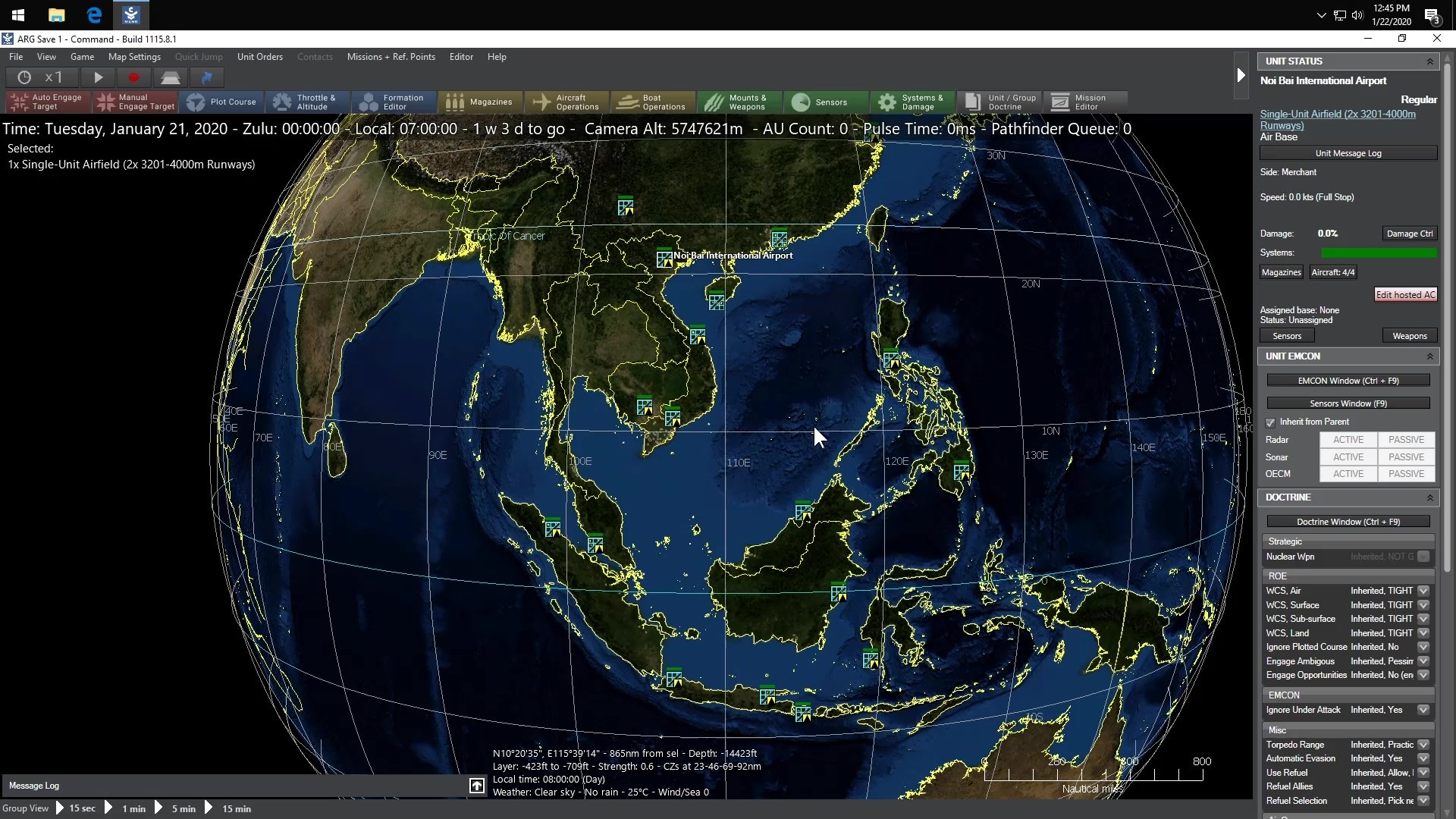Screen dimensions: 1456x819
Task: Open the WCS, Sub-surface dropdown
Action: [x=1423, y=619]
